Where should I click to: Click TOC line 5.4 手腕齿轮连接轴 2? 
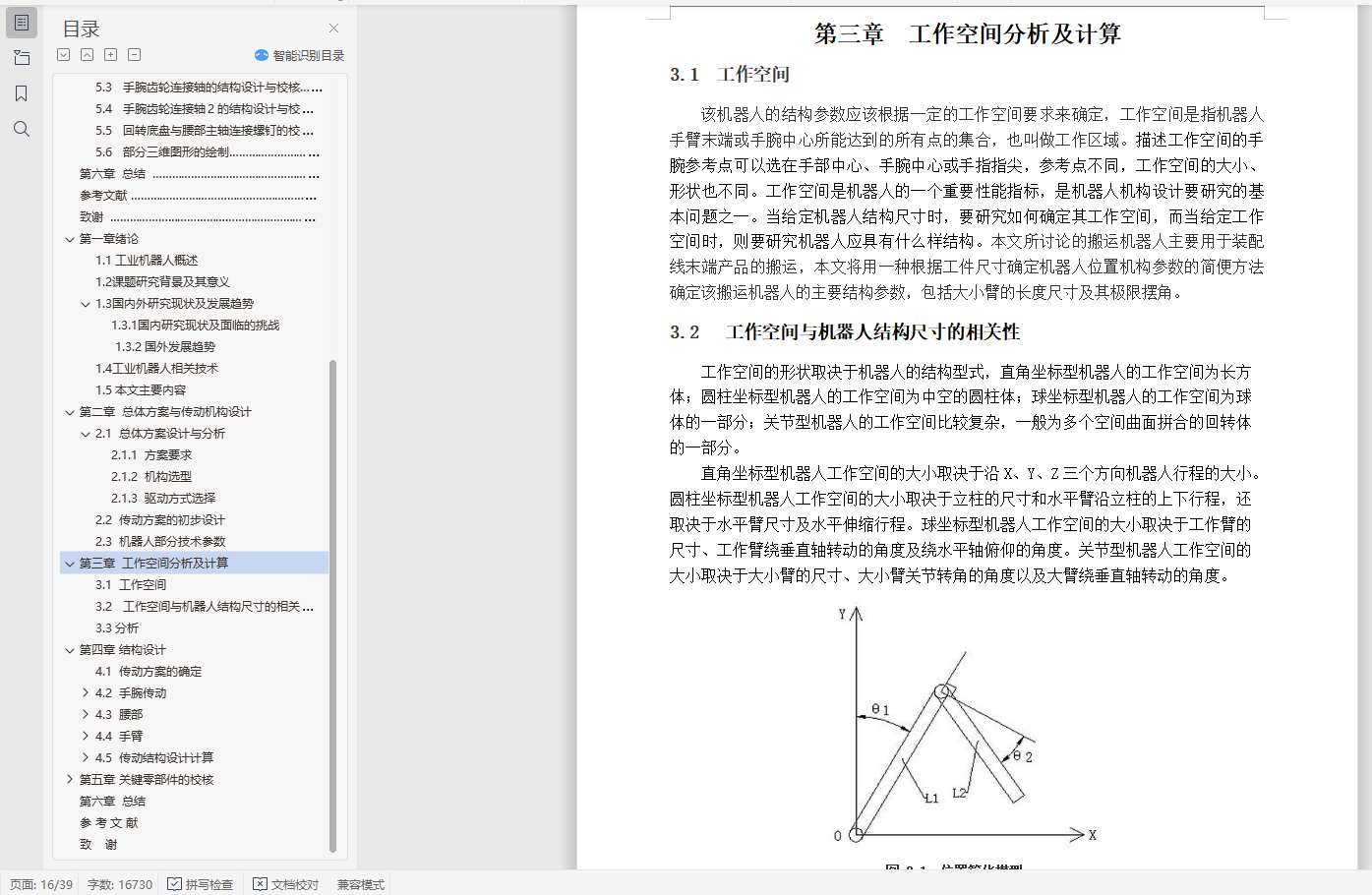(205, 109)
